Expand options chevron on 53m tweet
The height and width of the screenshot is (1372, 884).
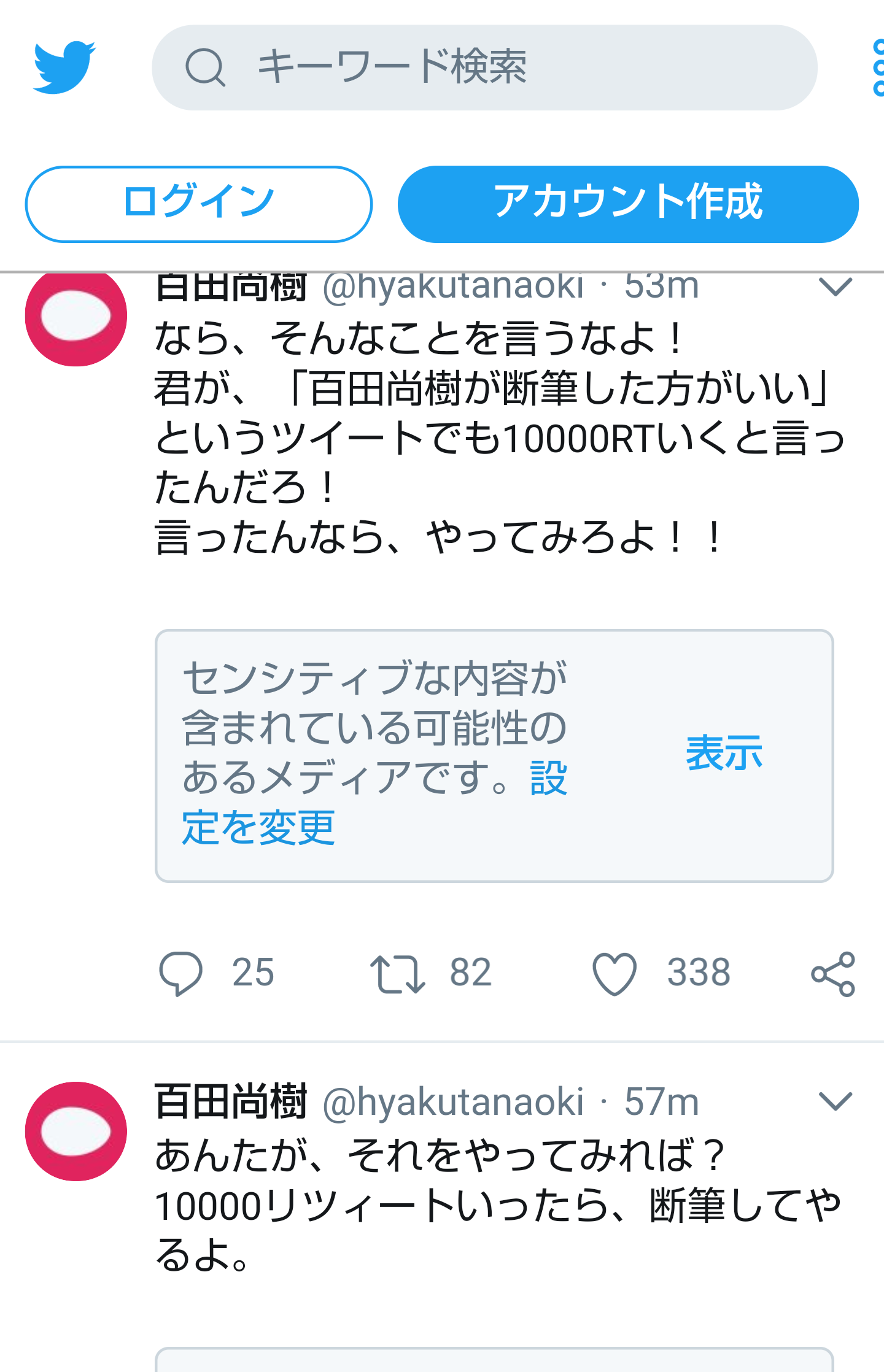836,287
